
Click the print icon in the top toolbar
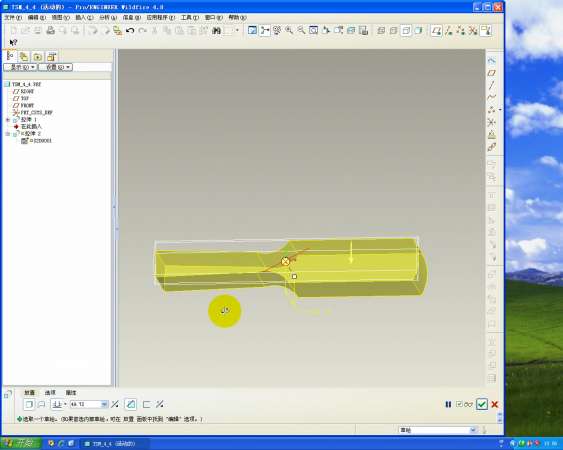pyautogui.click(x=50, y=31)
